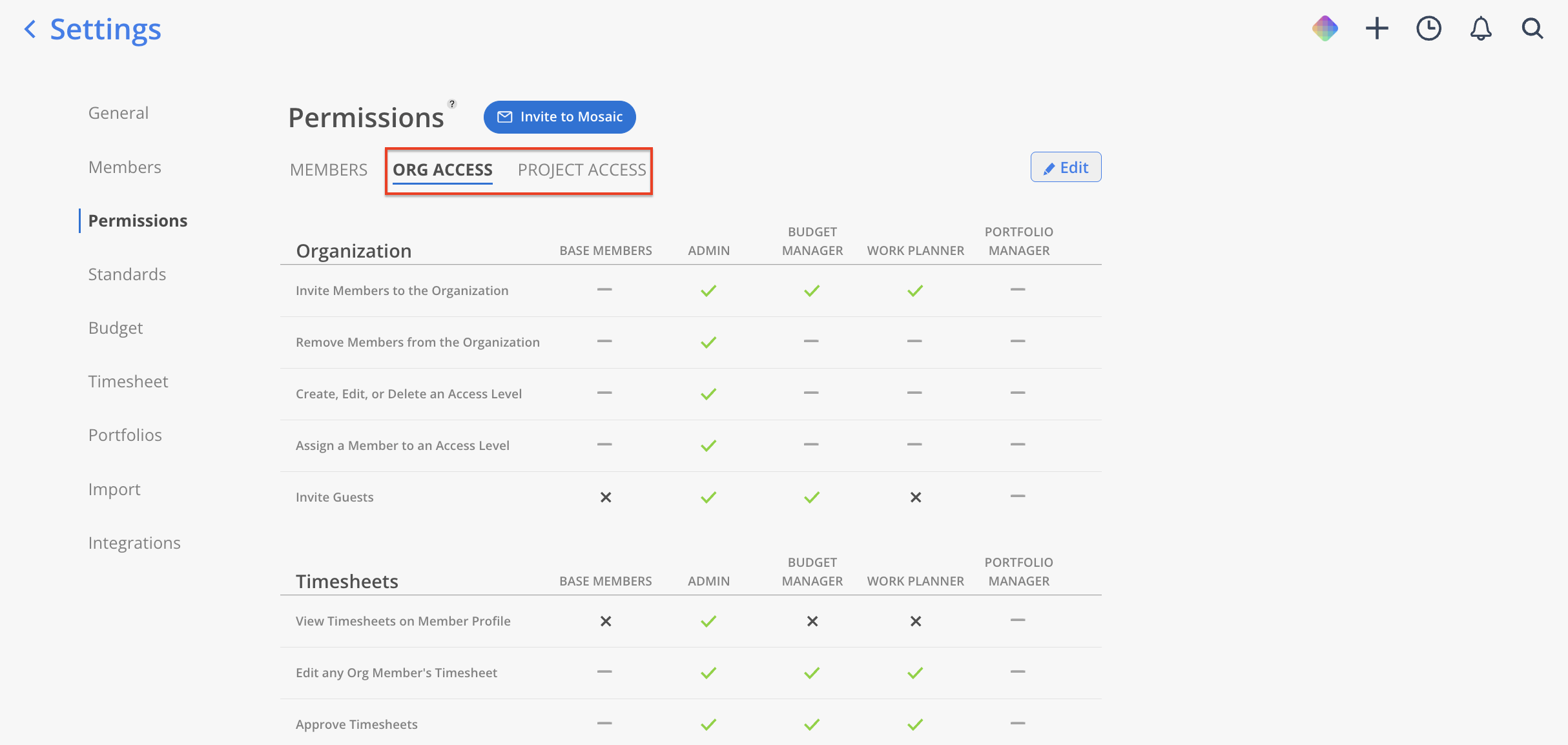1568x745 pixels.
Task: Click the 'Approve Timesheets' row label
Action: [x=356, y=724]
